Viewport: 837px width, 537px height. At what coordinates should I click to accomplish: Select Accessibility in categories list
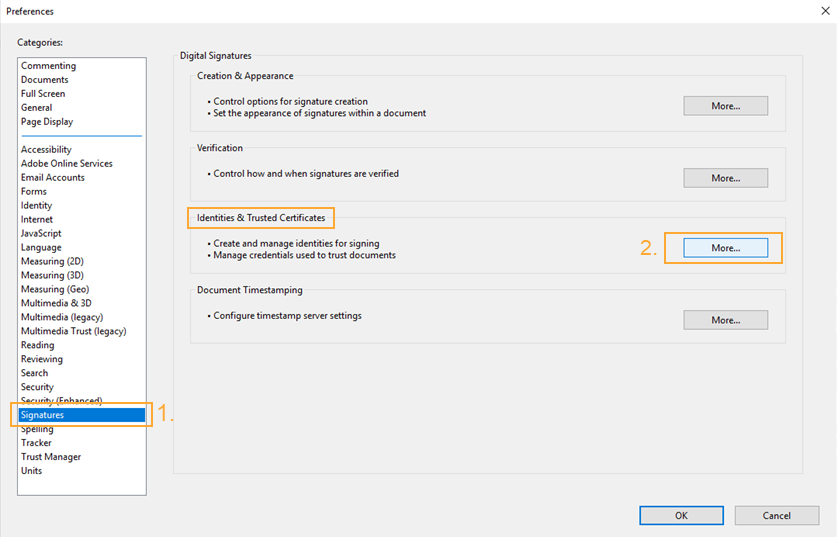pos(46,149)
